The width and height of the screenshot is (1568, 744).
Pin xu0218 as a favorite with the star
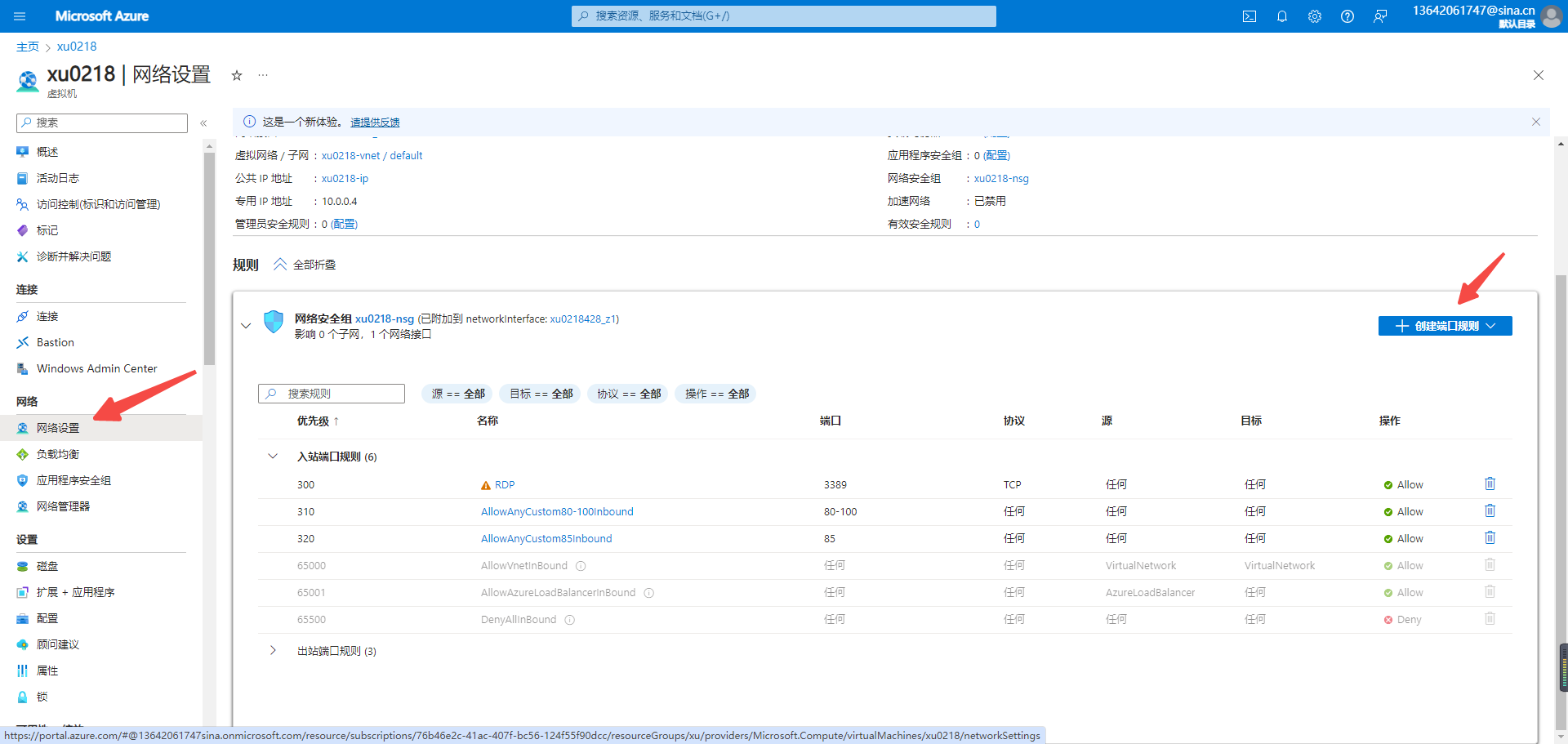pyautogui.click(x=237, y=75)
